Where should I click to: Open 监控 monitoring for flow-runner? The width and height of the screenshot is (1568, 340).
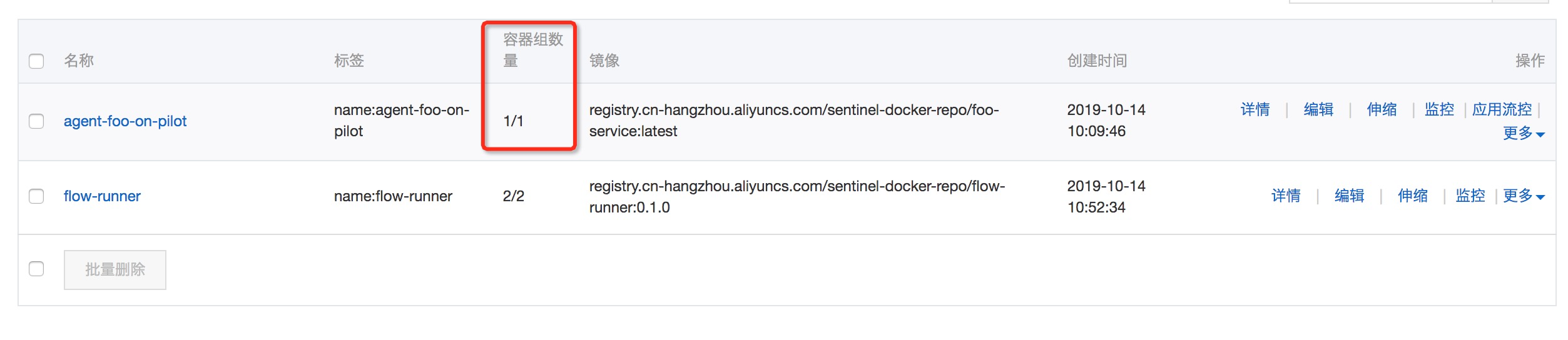coord(1470,196)
